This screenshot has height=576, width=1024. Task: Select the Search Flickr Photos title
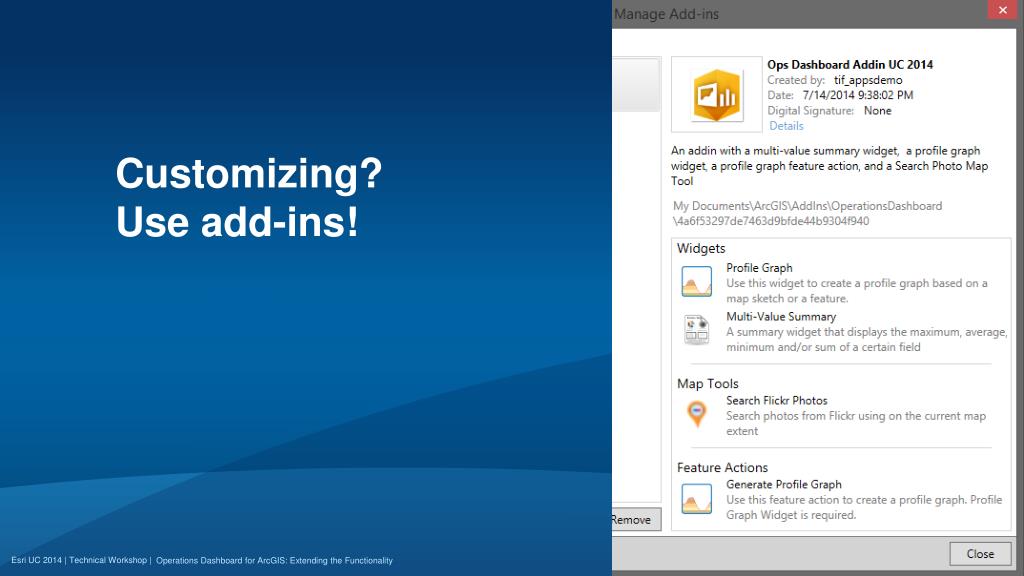pyautogui.click(x=776, y=400)
